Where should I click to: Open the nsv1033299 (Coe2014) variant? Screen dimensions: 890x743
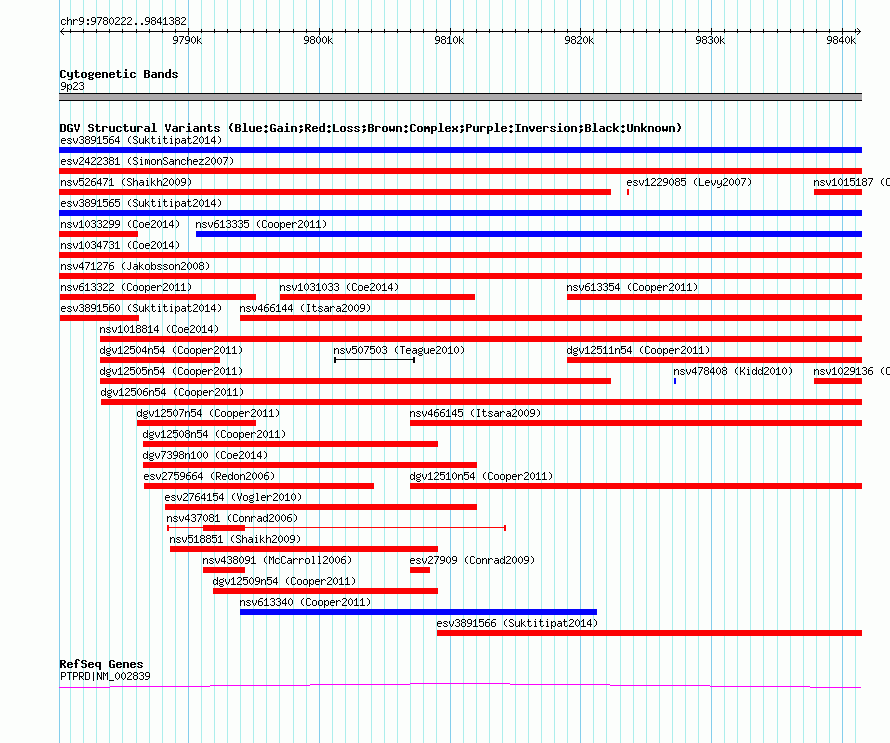click(x=120, y=224)
